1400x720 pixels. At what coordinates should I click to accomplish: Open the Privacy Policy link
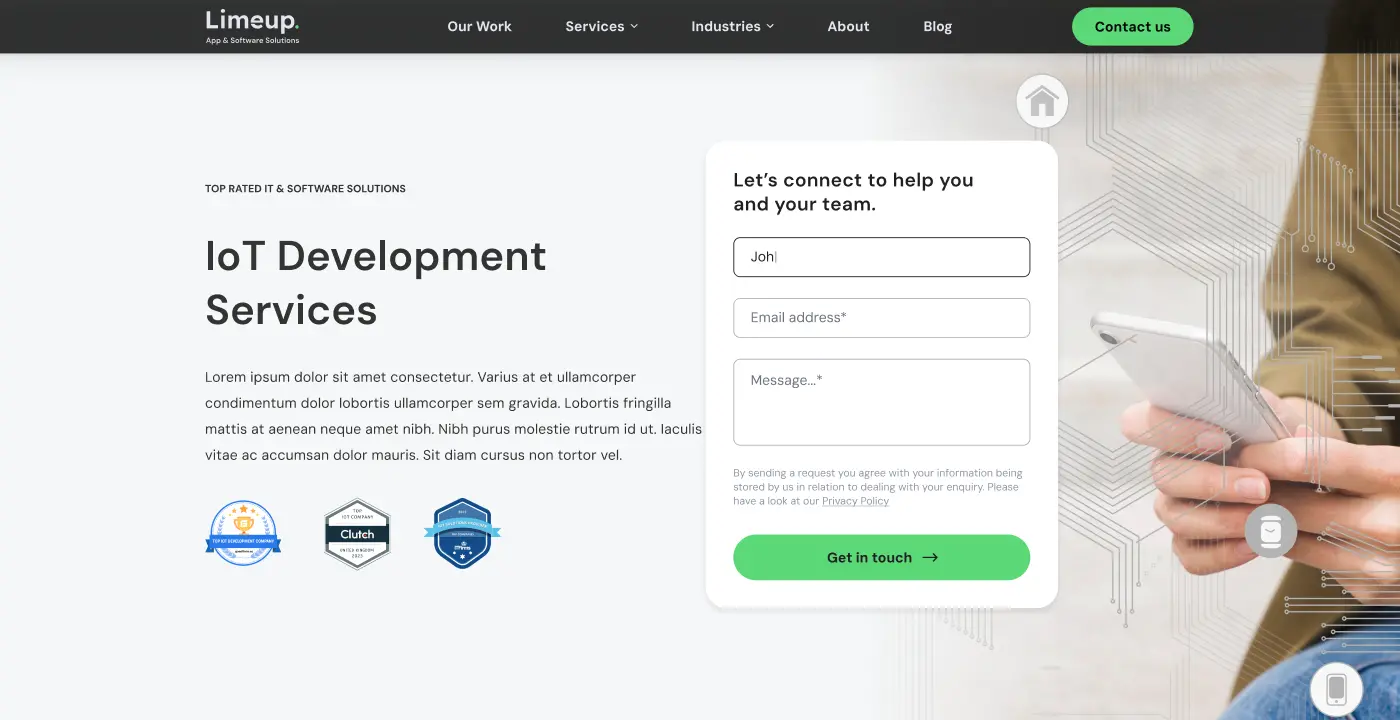[855, 501]
